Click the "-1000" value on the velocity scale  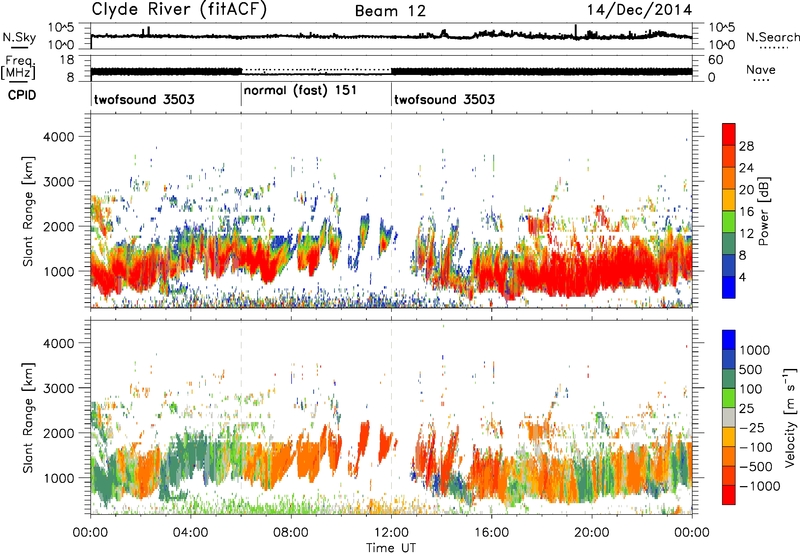coord(759,486)
